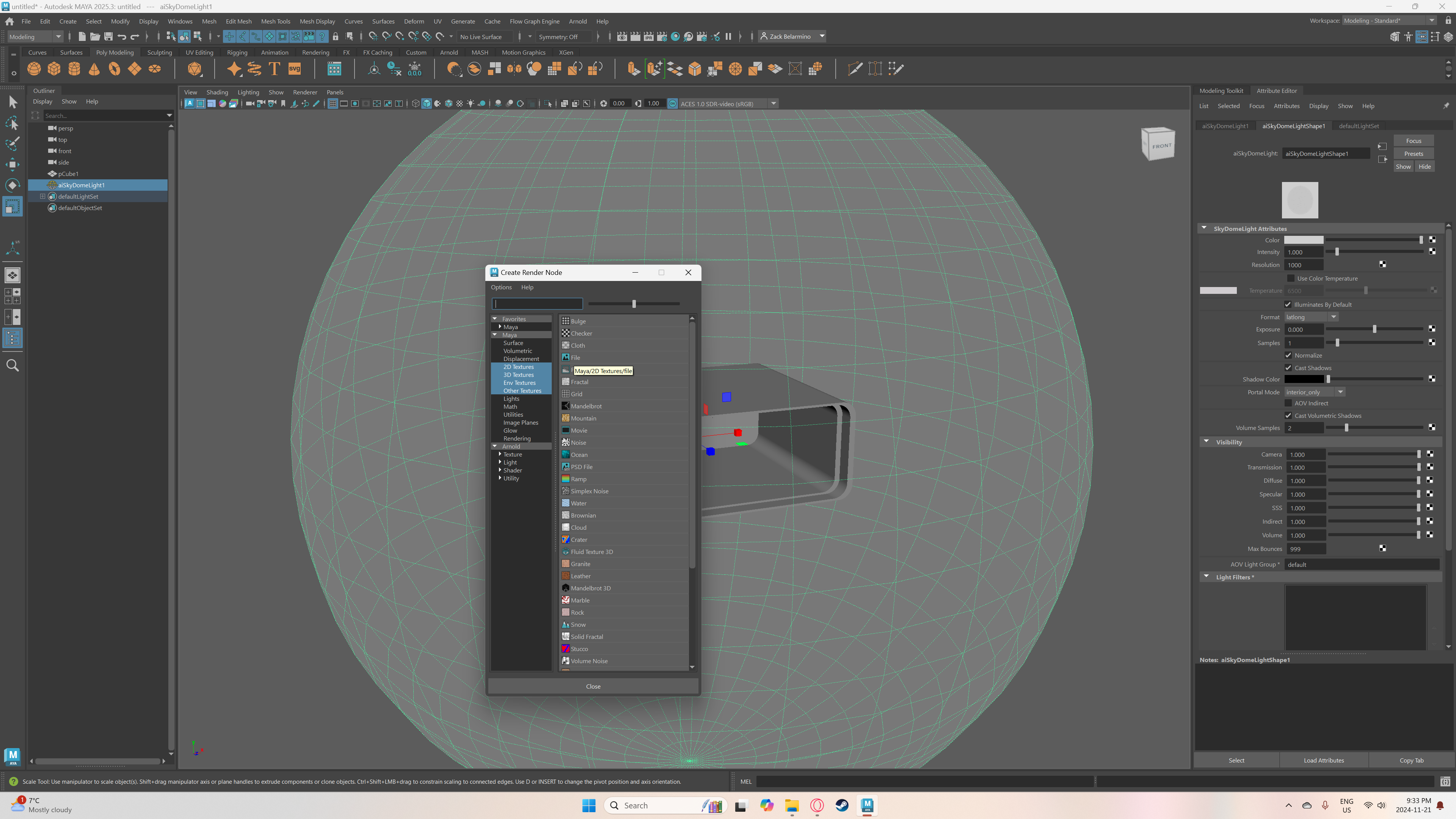Toggle Illuminates By Default checkbox
This screenshot has height=819, width=1456.
pos(1288,304)
